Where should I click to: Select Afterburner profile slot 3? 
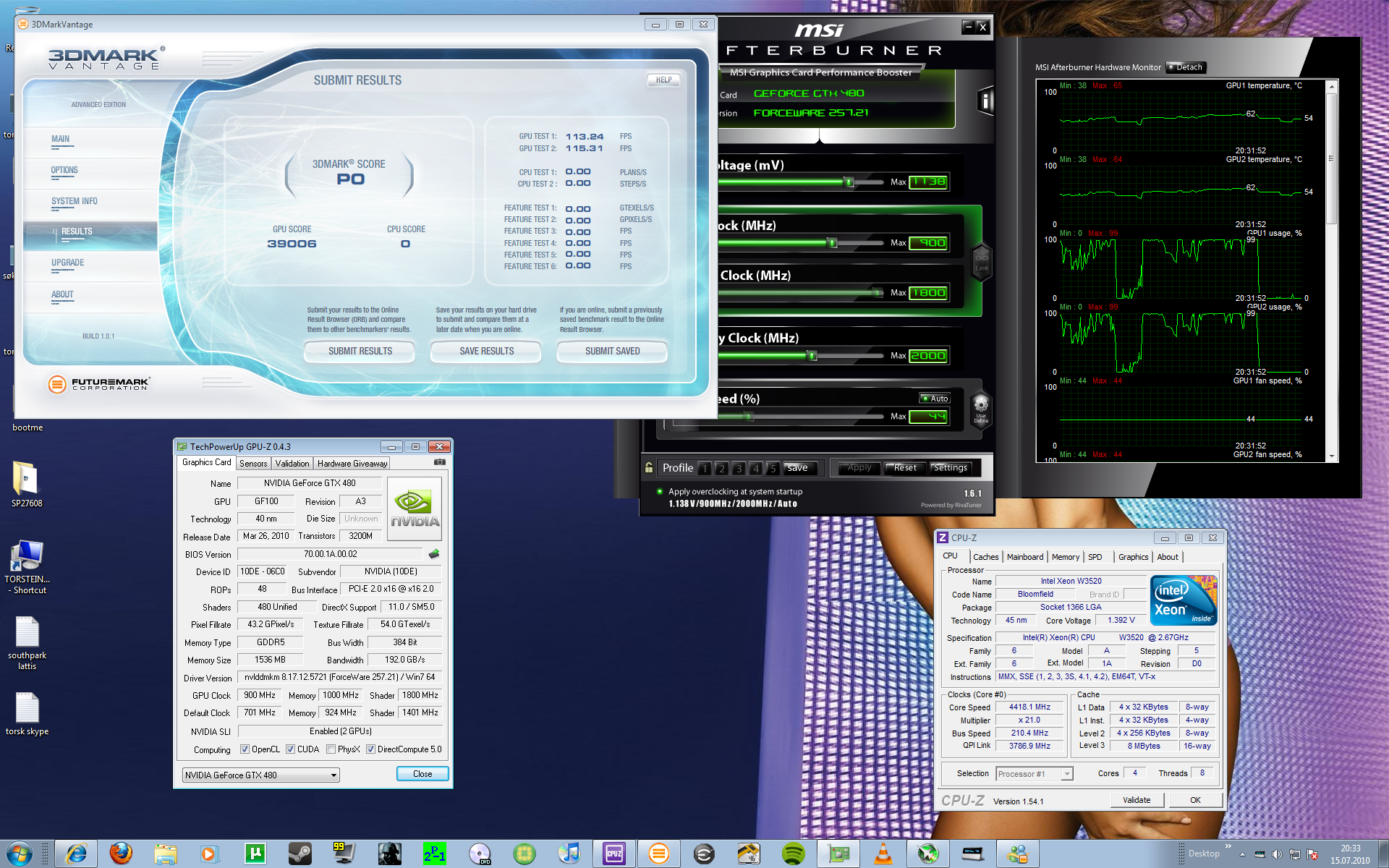[x=739, y=468]
